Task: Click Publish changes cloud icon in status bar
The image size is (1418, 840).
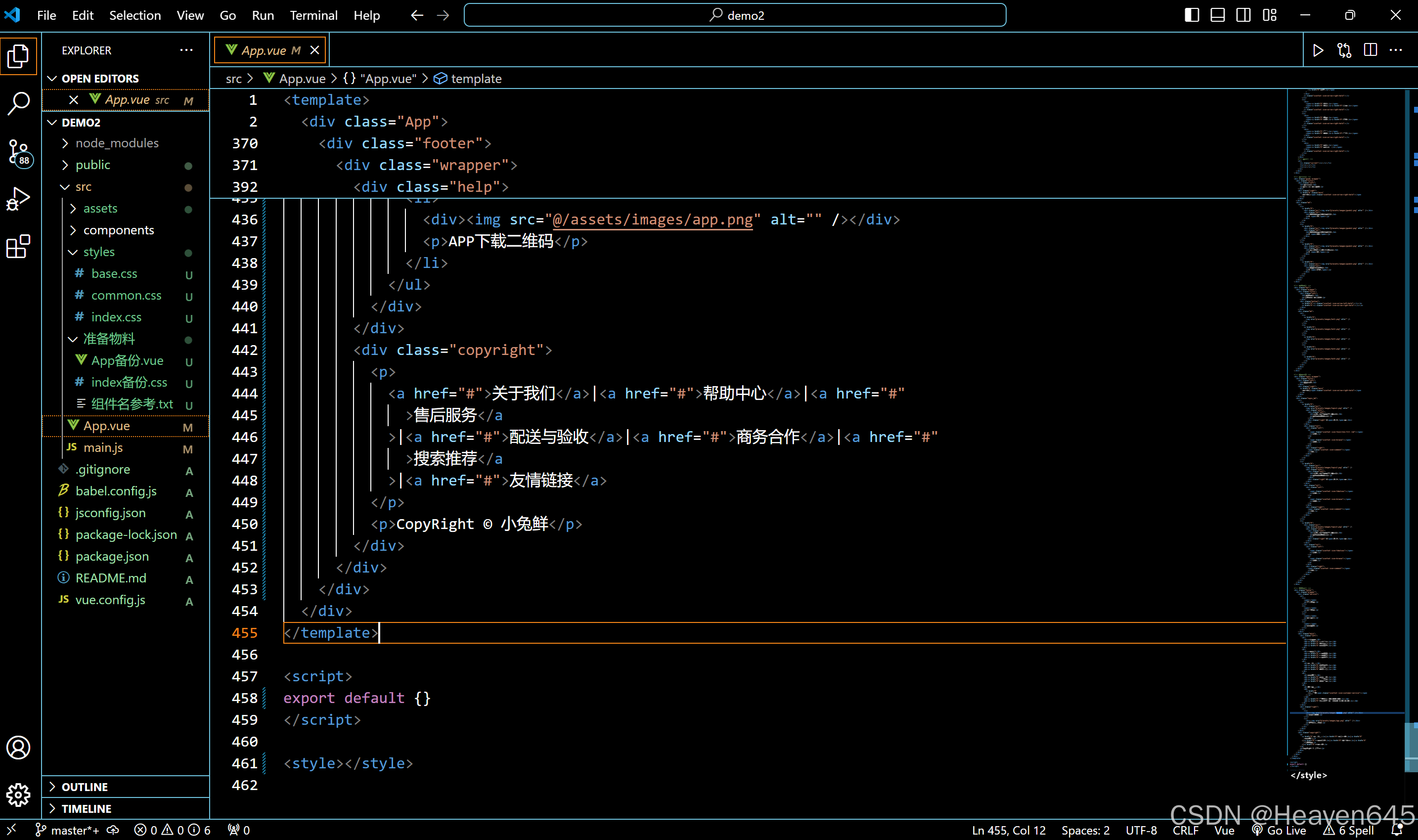Action: [113, 830]
